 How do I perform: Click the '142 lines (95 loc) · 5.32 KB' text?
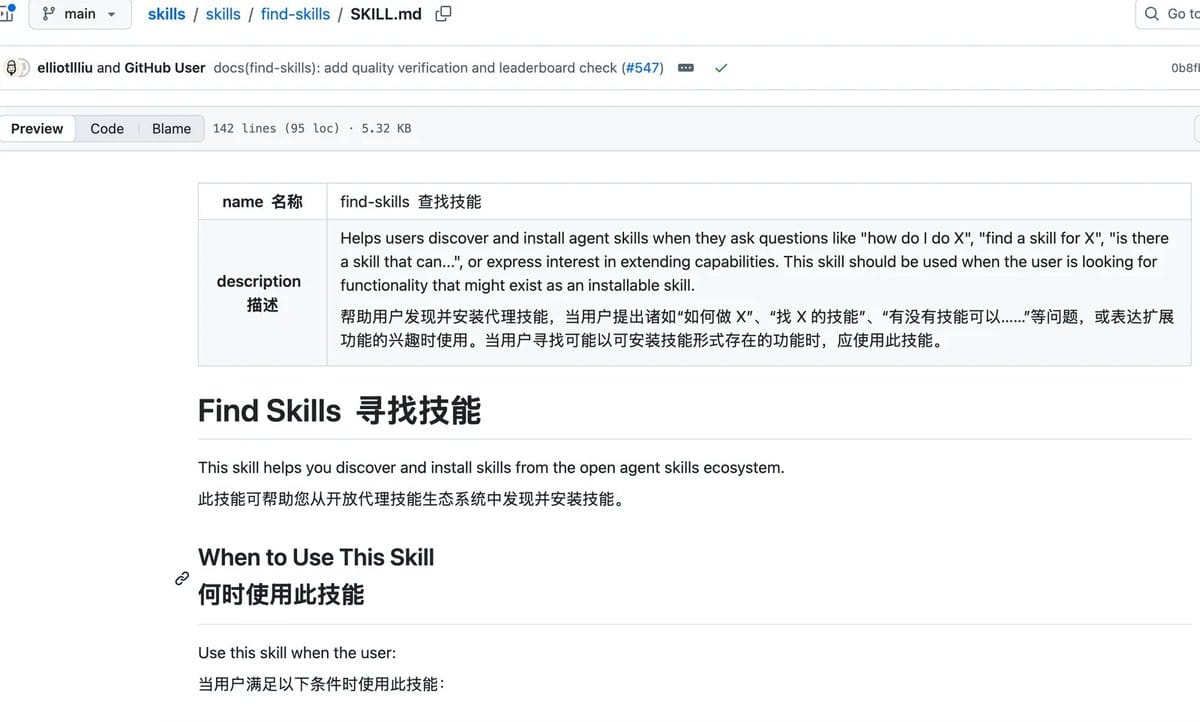point(312,128)
